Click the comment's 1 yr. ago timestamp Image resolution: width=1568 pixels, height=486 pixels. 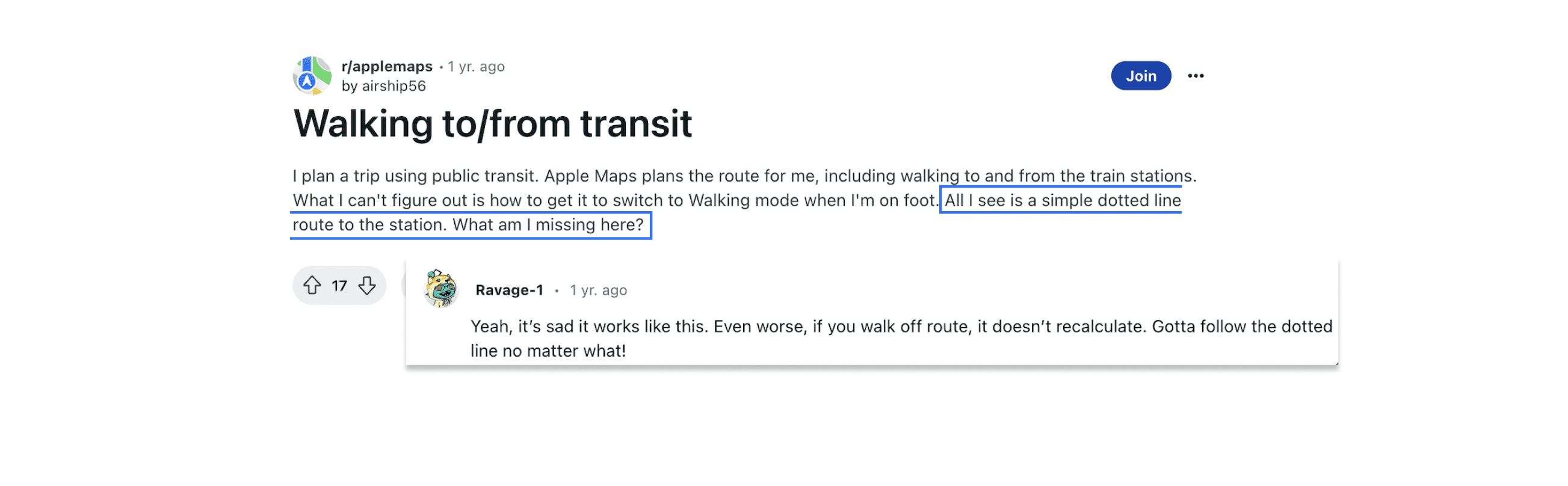click(x=597, y=290)
